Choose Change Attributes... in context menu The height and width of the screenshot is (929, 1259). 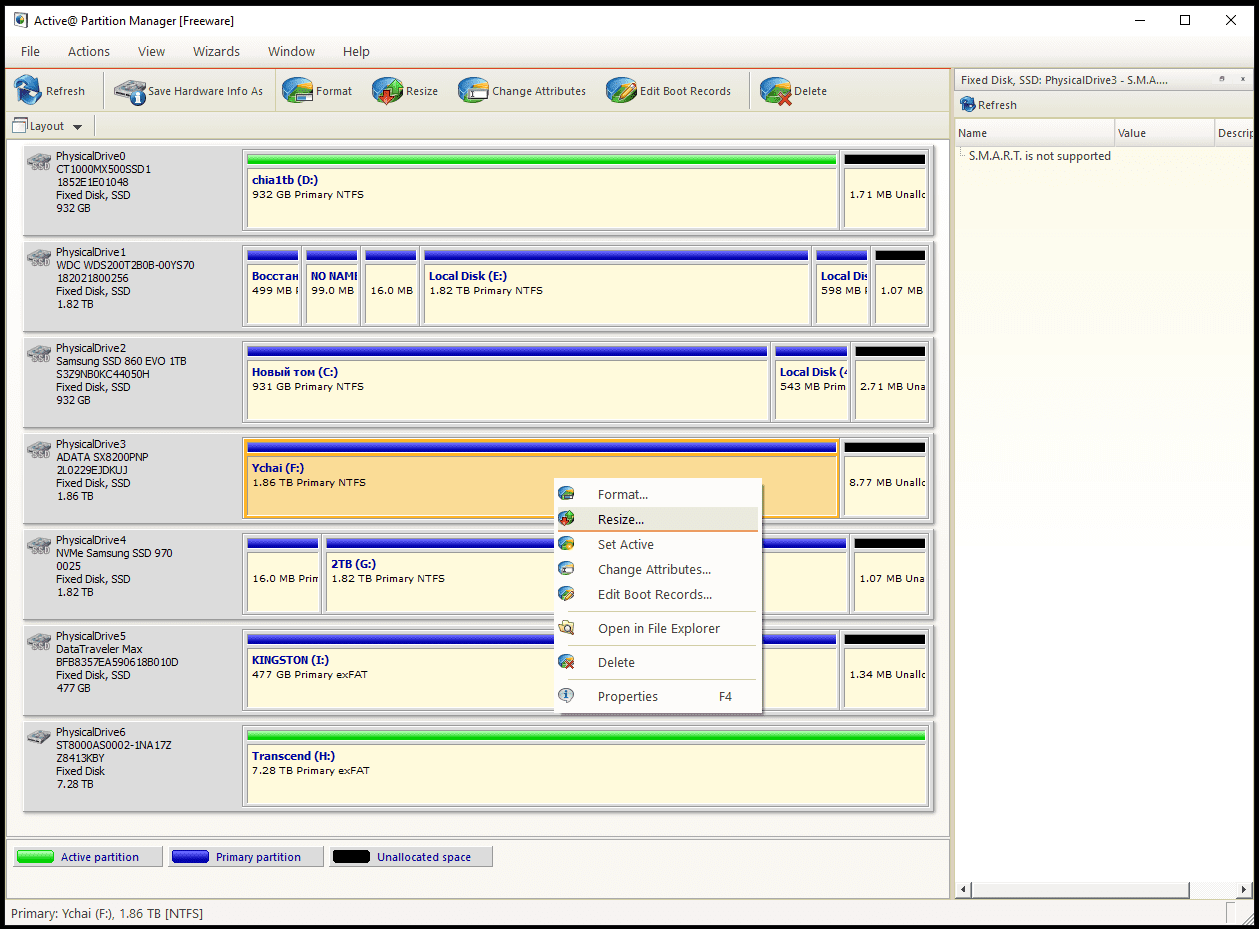coord(658,569)
